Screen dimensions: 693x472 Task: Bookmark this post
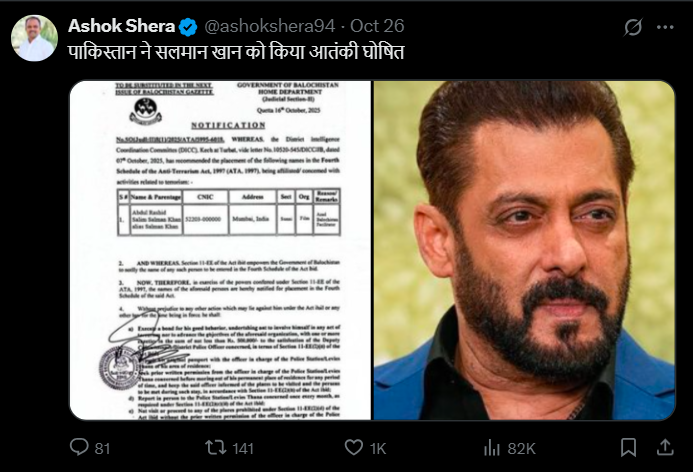click(x=628, y=447)
